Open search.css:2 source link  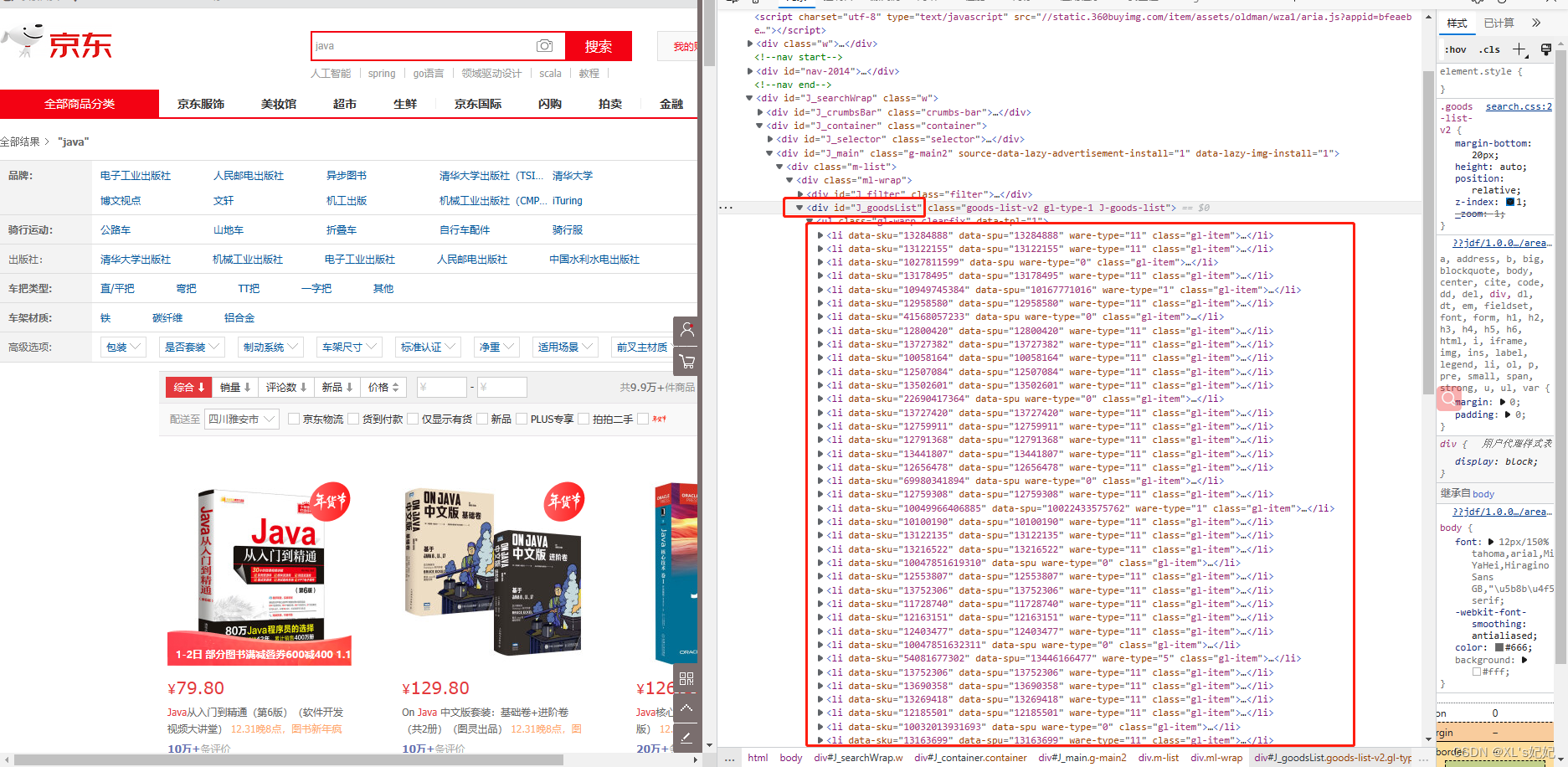(1519, 106)
